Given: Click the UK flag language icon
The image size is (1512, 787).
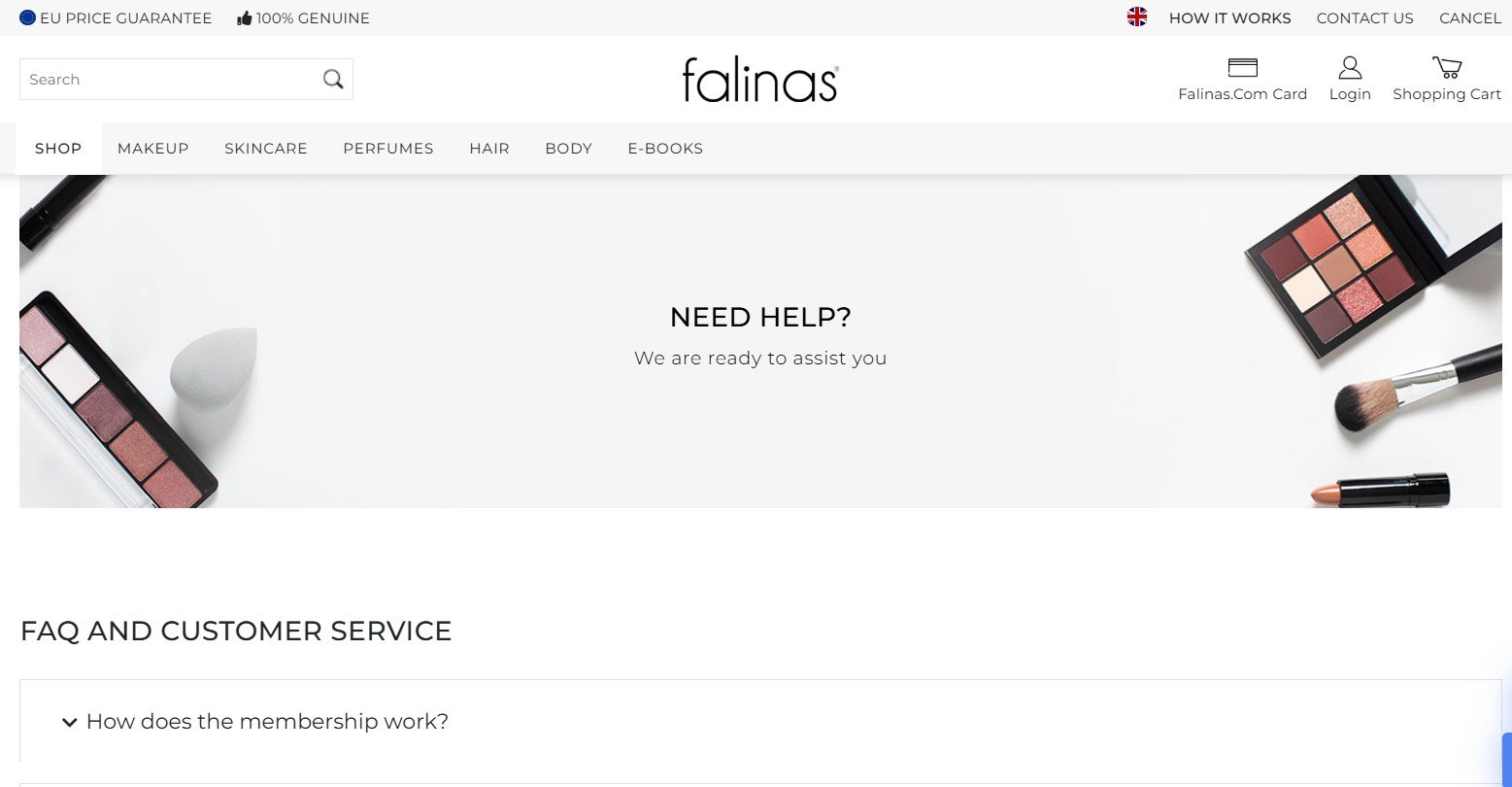Looking at the screenshot, I should pyautogui.click(x=1136, y=17).
